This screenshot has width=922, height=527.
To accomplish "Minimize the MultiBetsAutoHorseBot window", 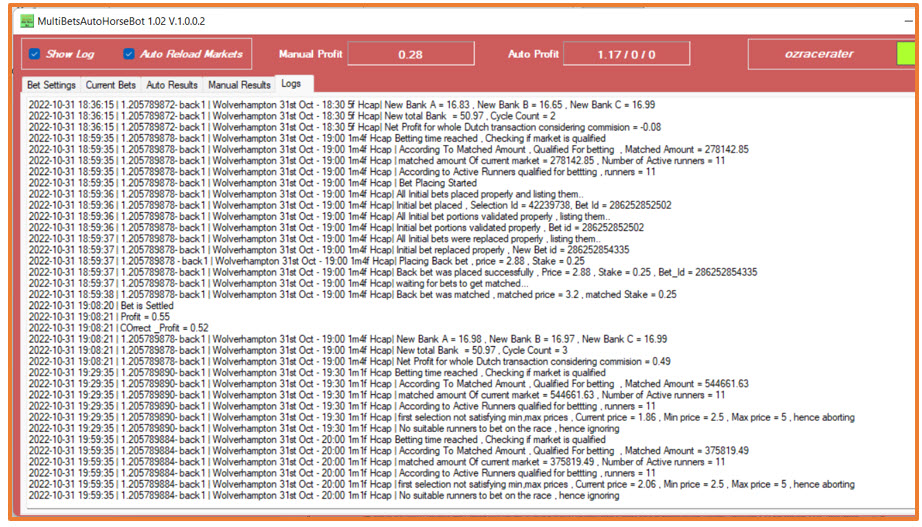I will 909,21.
